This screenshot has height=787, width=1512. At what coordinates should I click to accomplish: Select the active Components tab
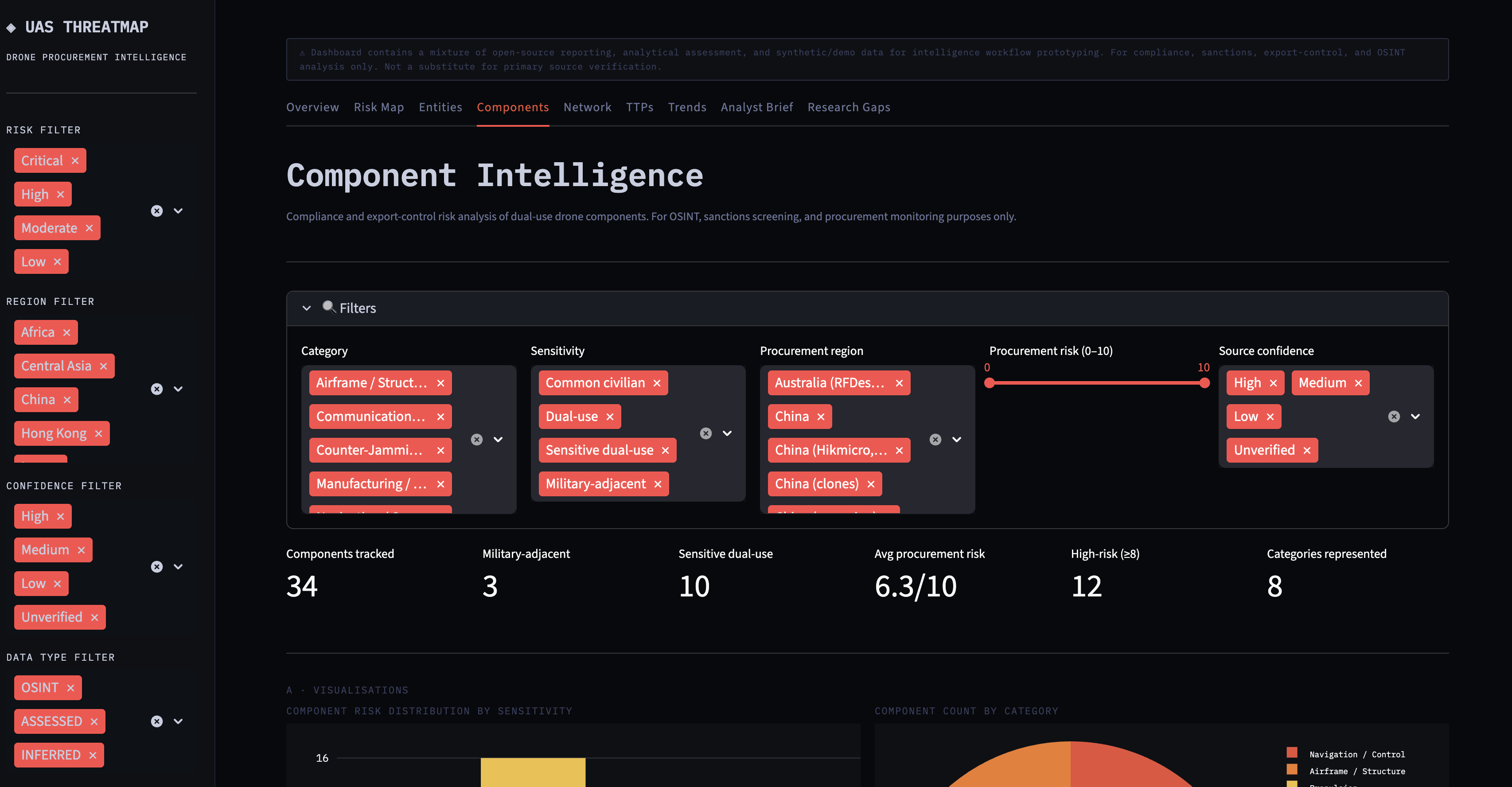pos(513,107)
